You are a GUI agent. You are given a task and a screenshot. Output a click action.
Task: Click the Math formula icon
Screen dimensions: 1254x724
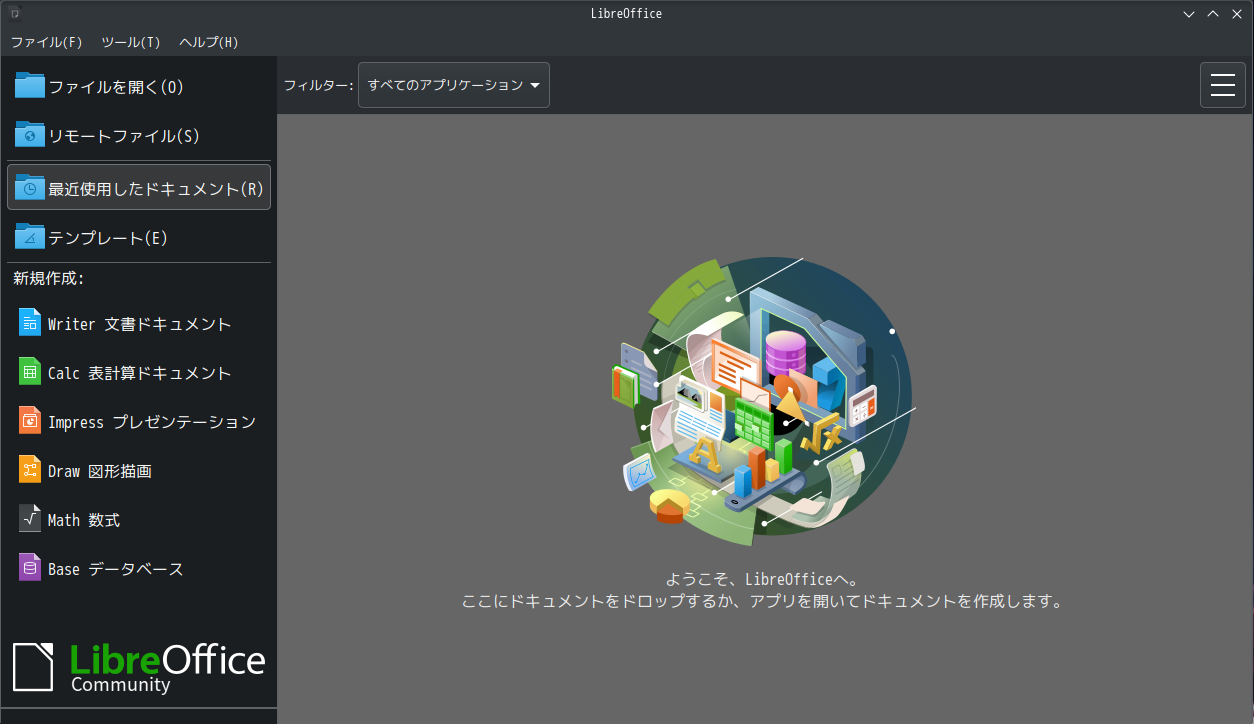click(30, 519)
